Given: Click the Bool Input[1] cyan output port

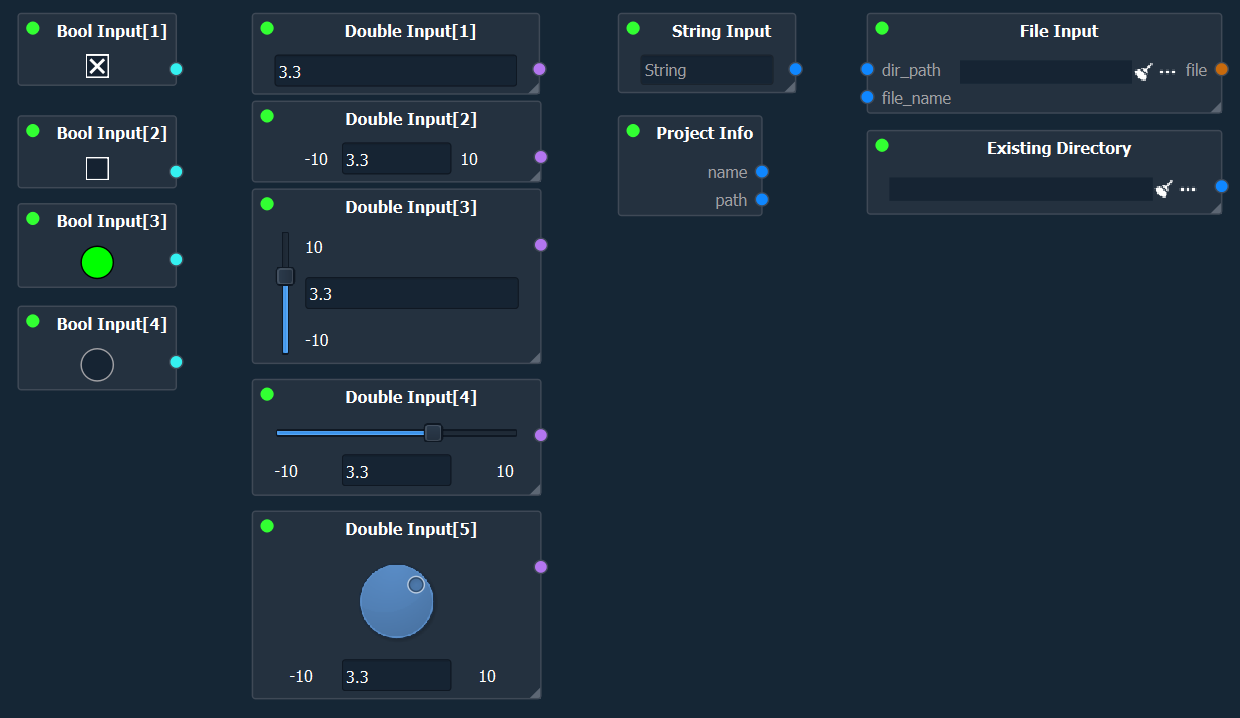Looking at the screenshot, I should (176, 69).
